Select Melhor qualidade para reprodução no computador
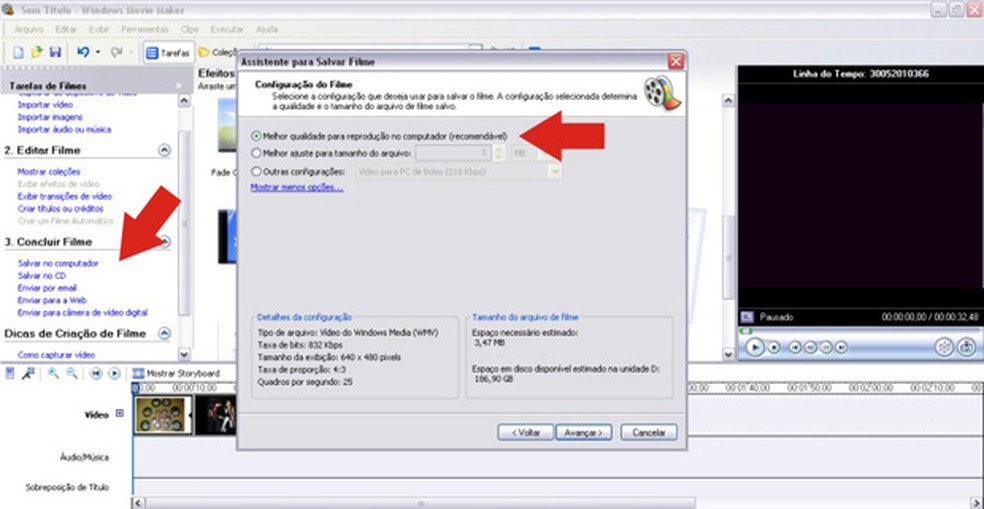Viewport: 984px width, 509px height. pyautogui.click(x=379, y=136)
